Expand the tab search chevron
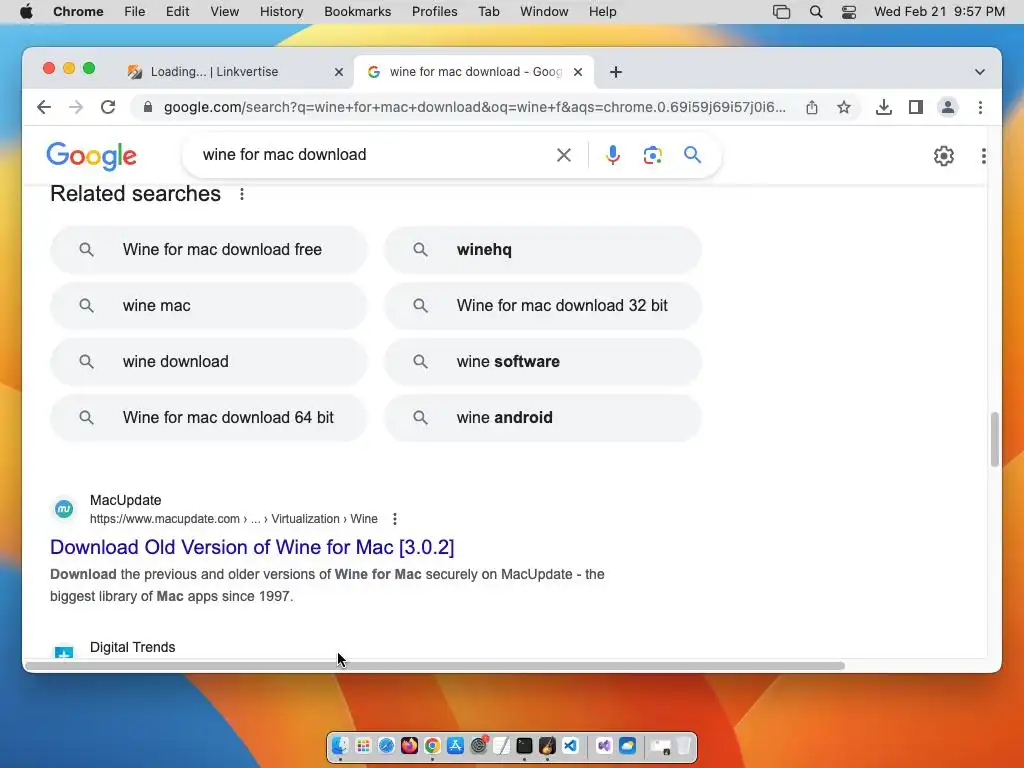 (980, 72)
